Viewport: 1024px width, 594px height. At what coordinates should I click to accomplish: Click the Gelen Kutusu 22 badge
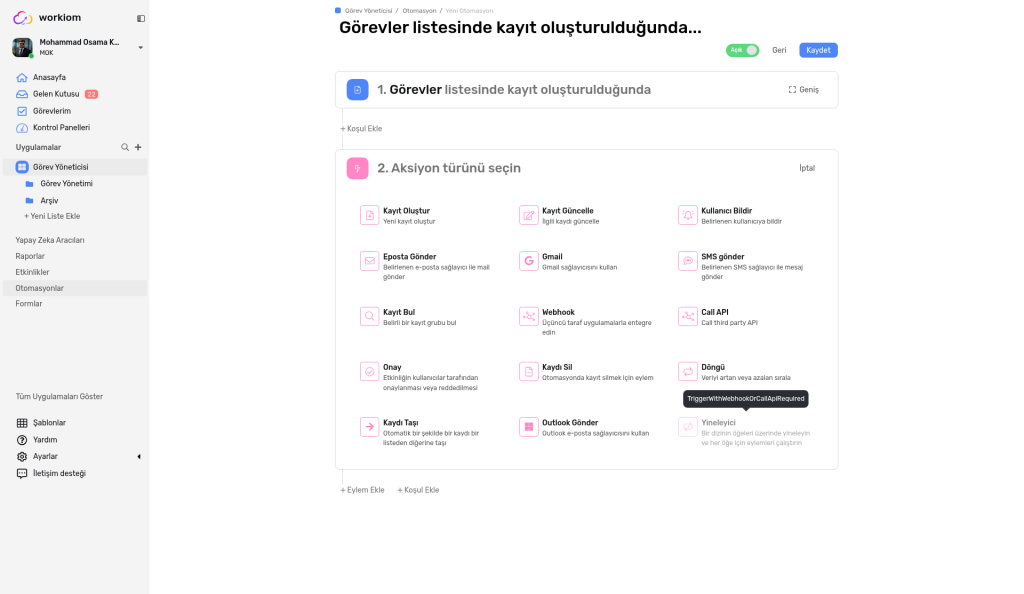coord(91,94)
